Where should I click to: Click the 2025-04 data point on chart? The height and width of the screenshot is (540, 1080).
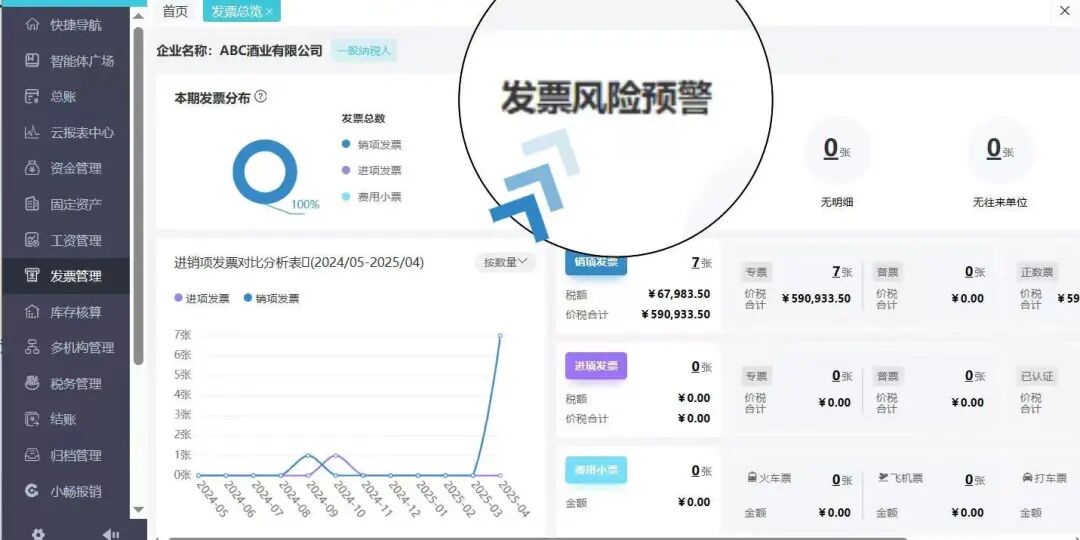[x=501, y=335]
